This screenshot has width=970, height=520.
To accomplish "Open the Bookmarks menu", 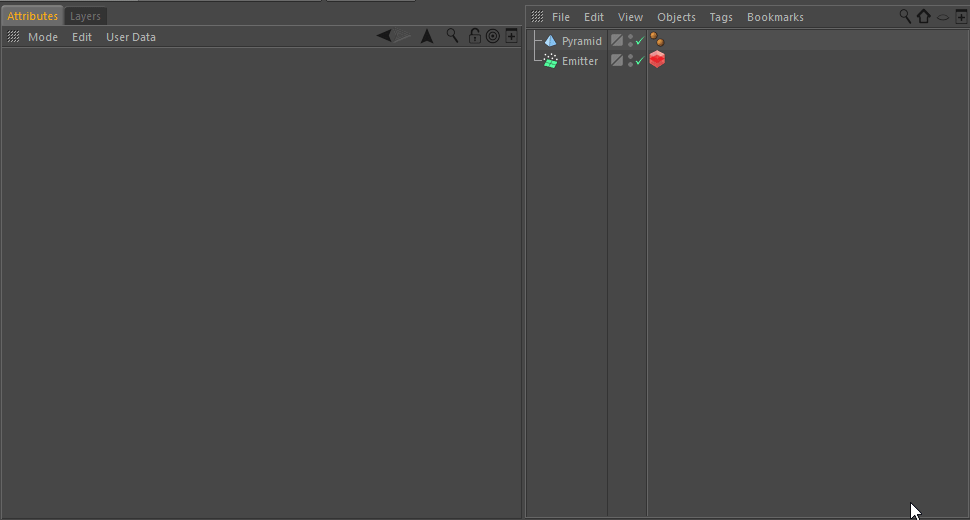I will [775, 17].
